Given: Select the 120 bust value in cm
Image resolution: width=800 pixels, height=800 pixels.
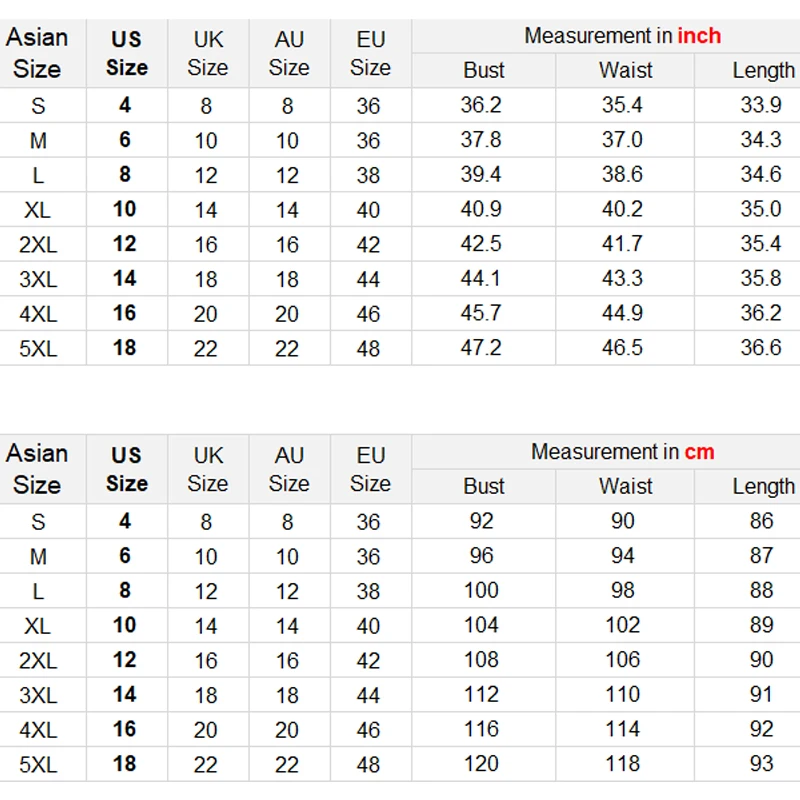Looking at the screenshot, I should (x=481, y=764).
